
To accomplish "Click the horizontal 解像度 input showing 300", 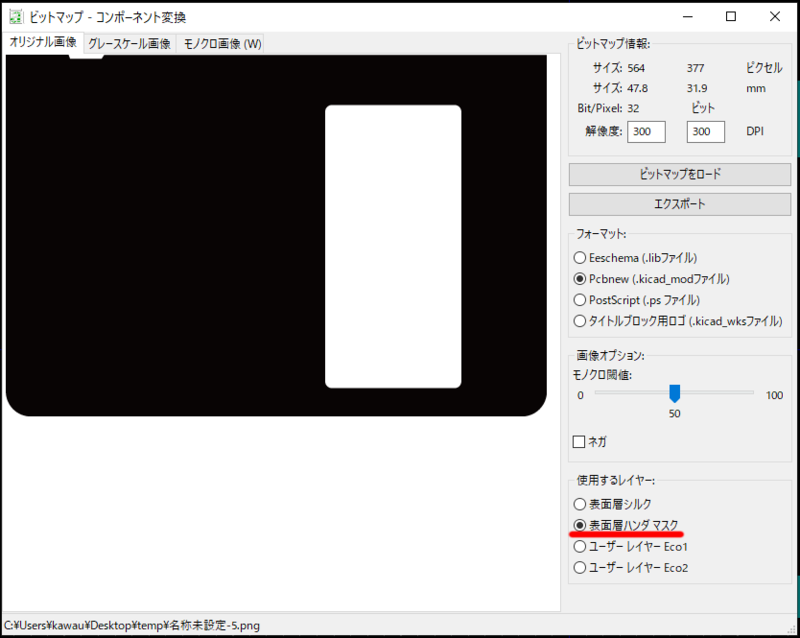I will pos(646,131).
